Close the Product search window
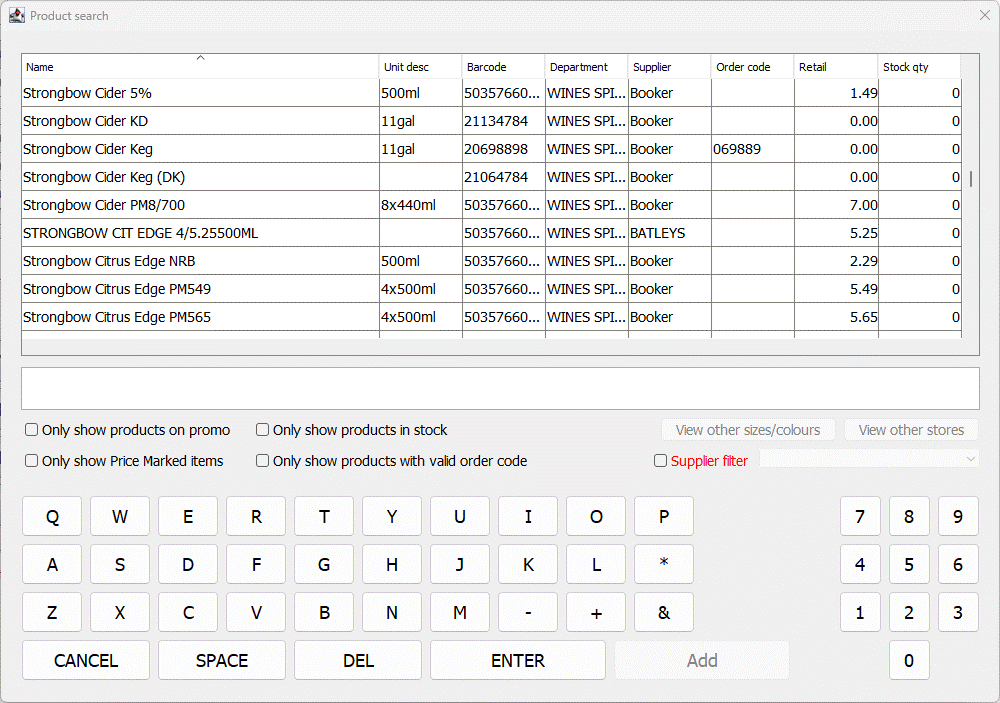 point(985,15)
